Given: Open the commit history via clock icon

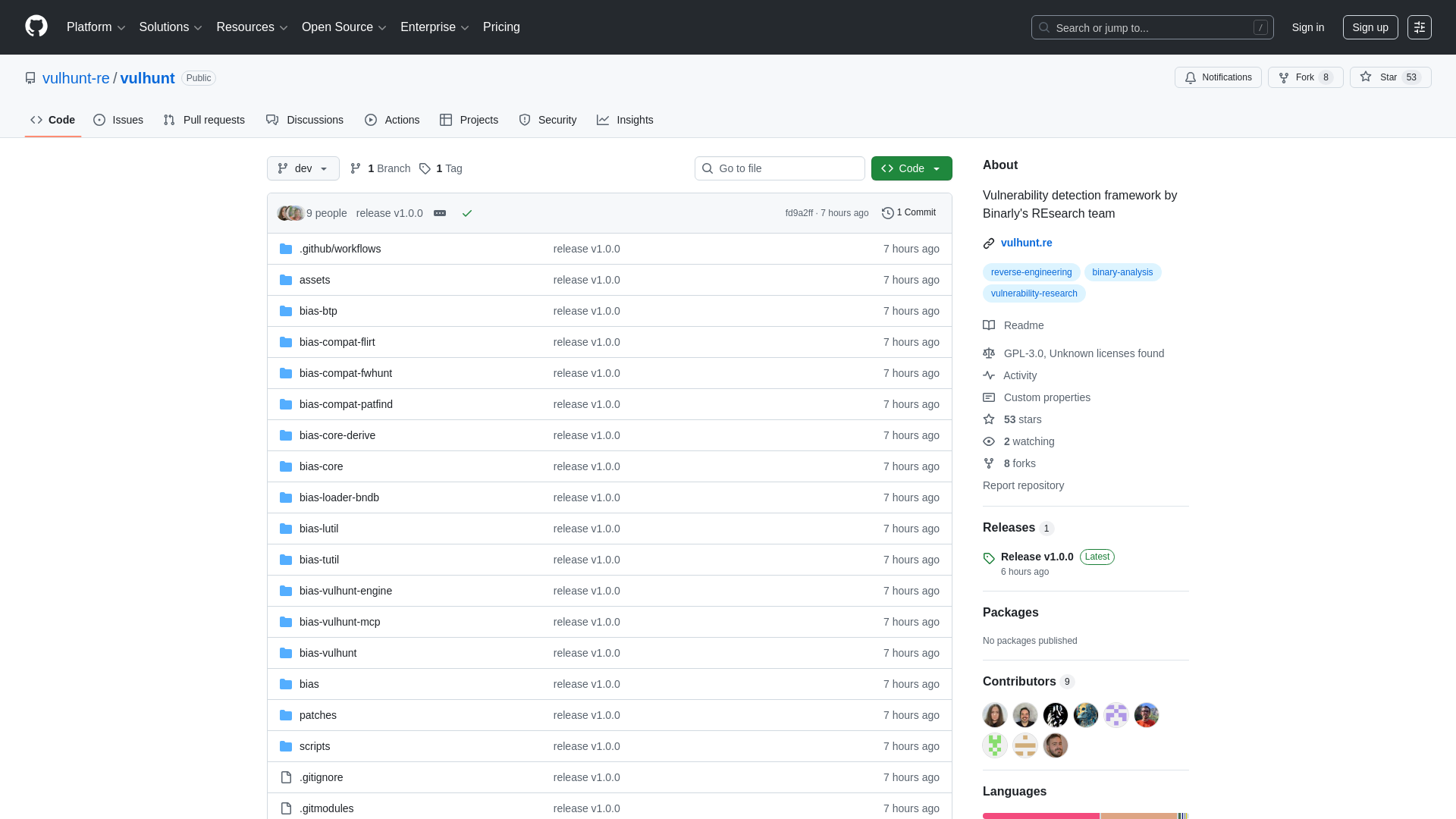Looking at the screenshot, I should coord(888,213).
